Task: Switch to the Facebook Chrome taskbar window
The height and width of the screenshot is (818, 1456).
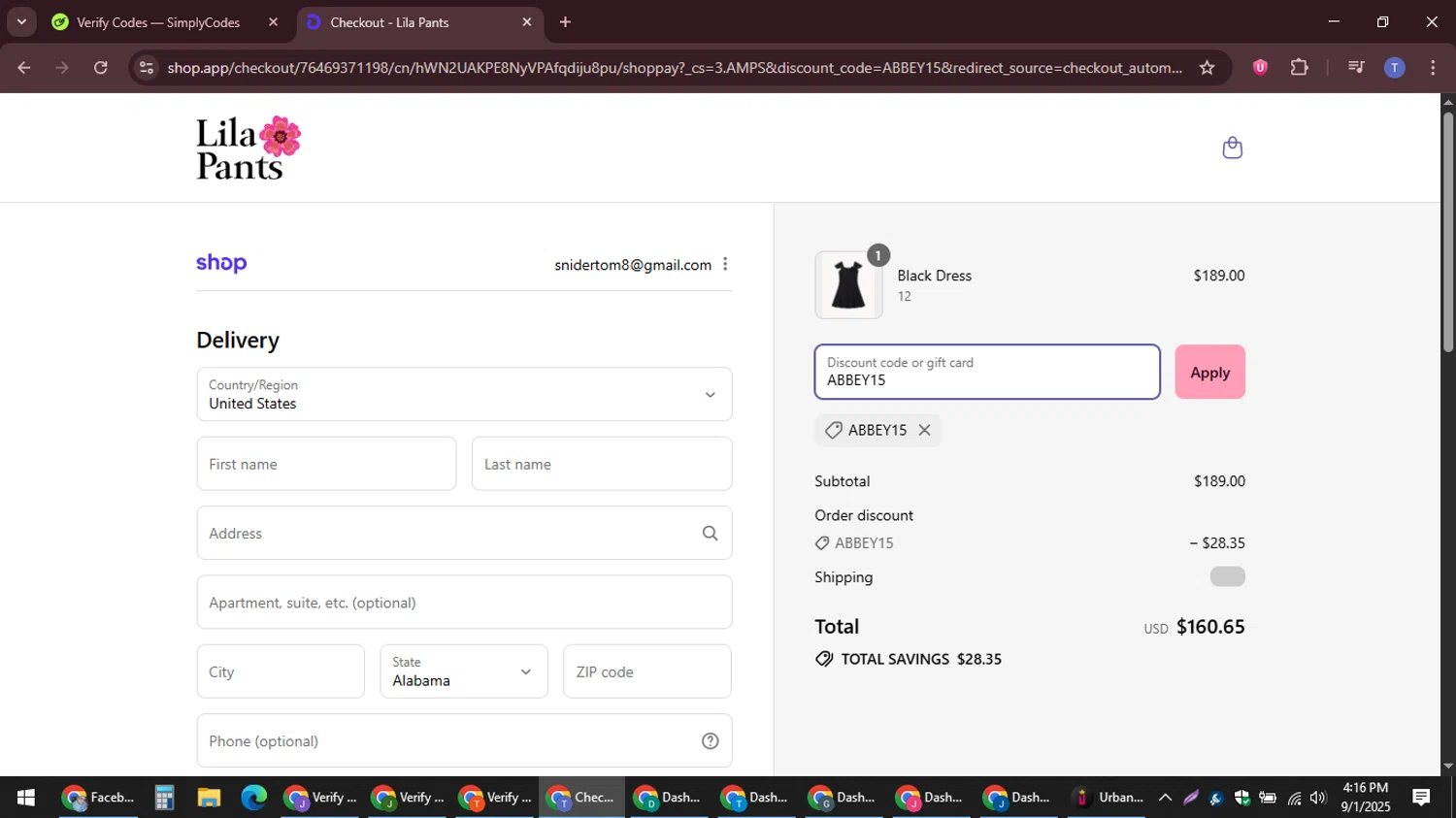Action: [x=98, y=798]
